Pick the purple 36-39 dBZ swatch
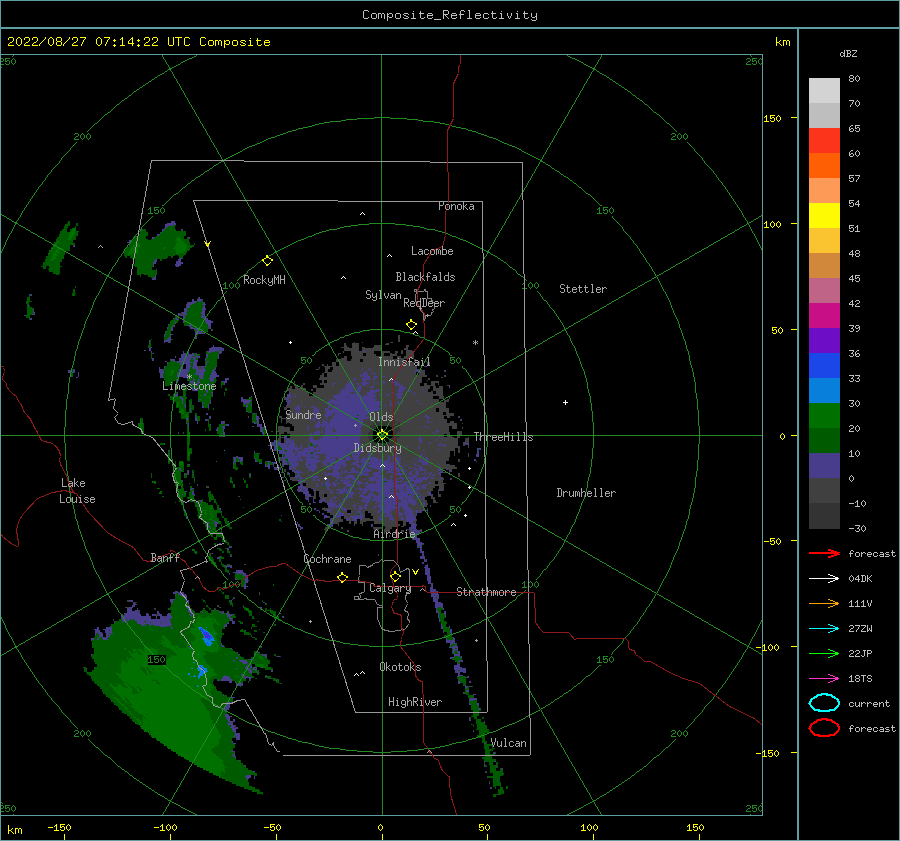 824,340
